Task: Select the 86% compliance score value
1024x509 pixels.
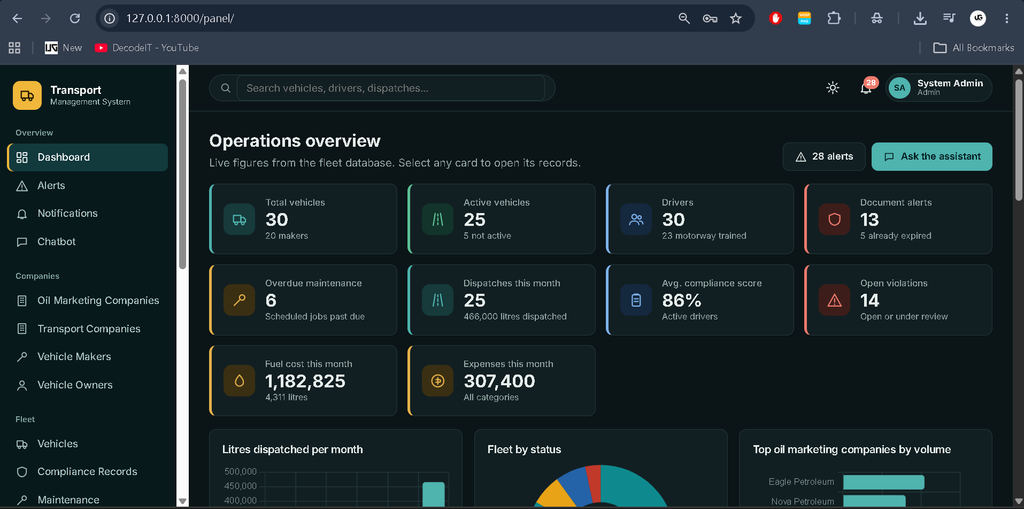Action: click(x=681, y=301)
